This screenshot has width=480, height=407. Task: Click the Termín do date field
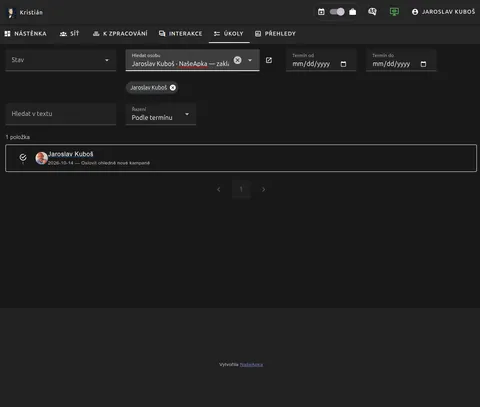click(401, 60)
